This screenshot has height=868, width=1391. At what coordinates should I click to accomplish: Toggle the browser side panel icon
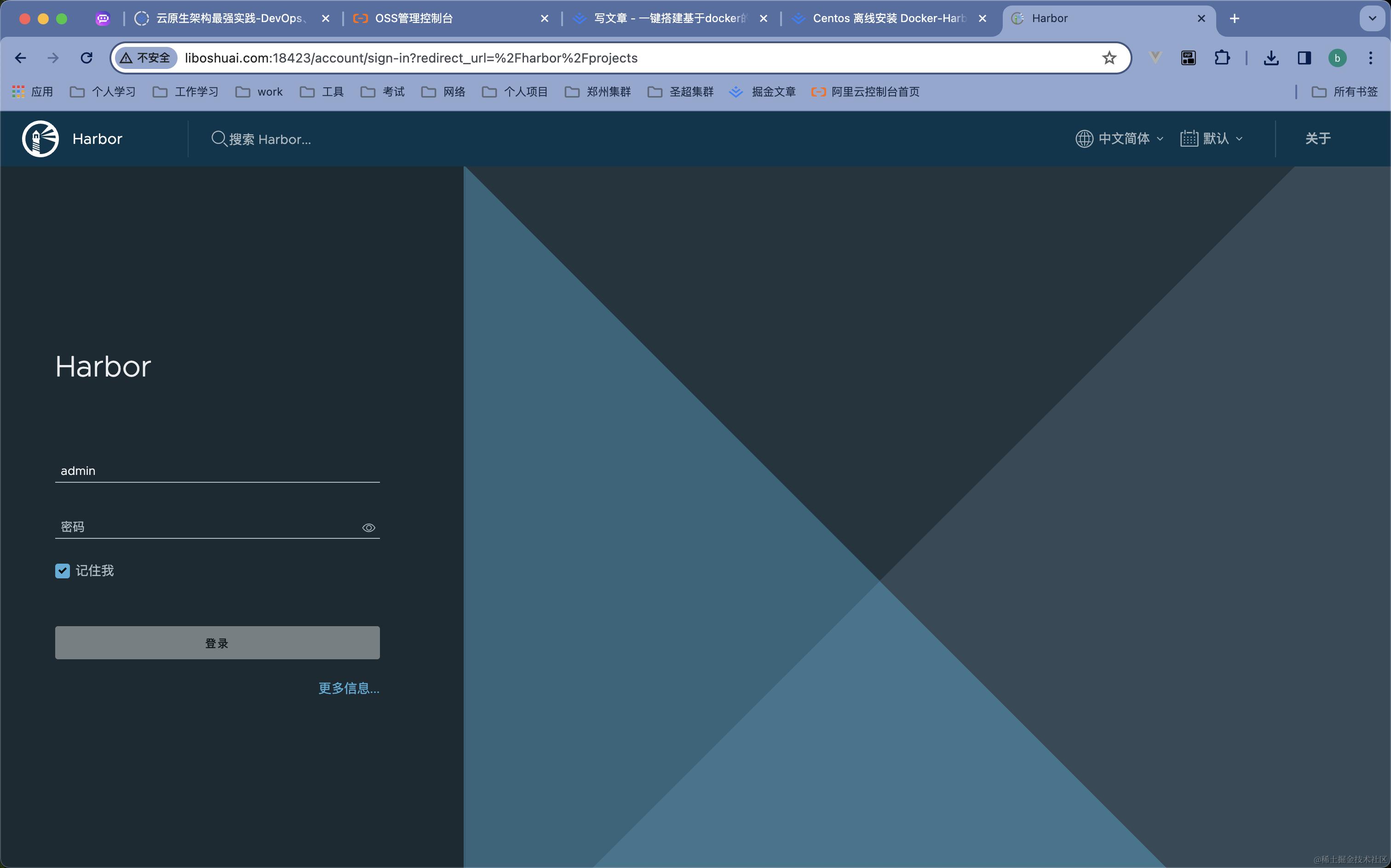point(1304,58)
